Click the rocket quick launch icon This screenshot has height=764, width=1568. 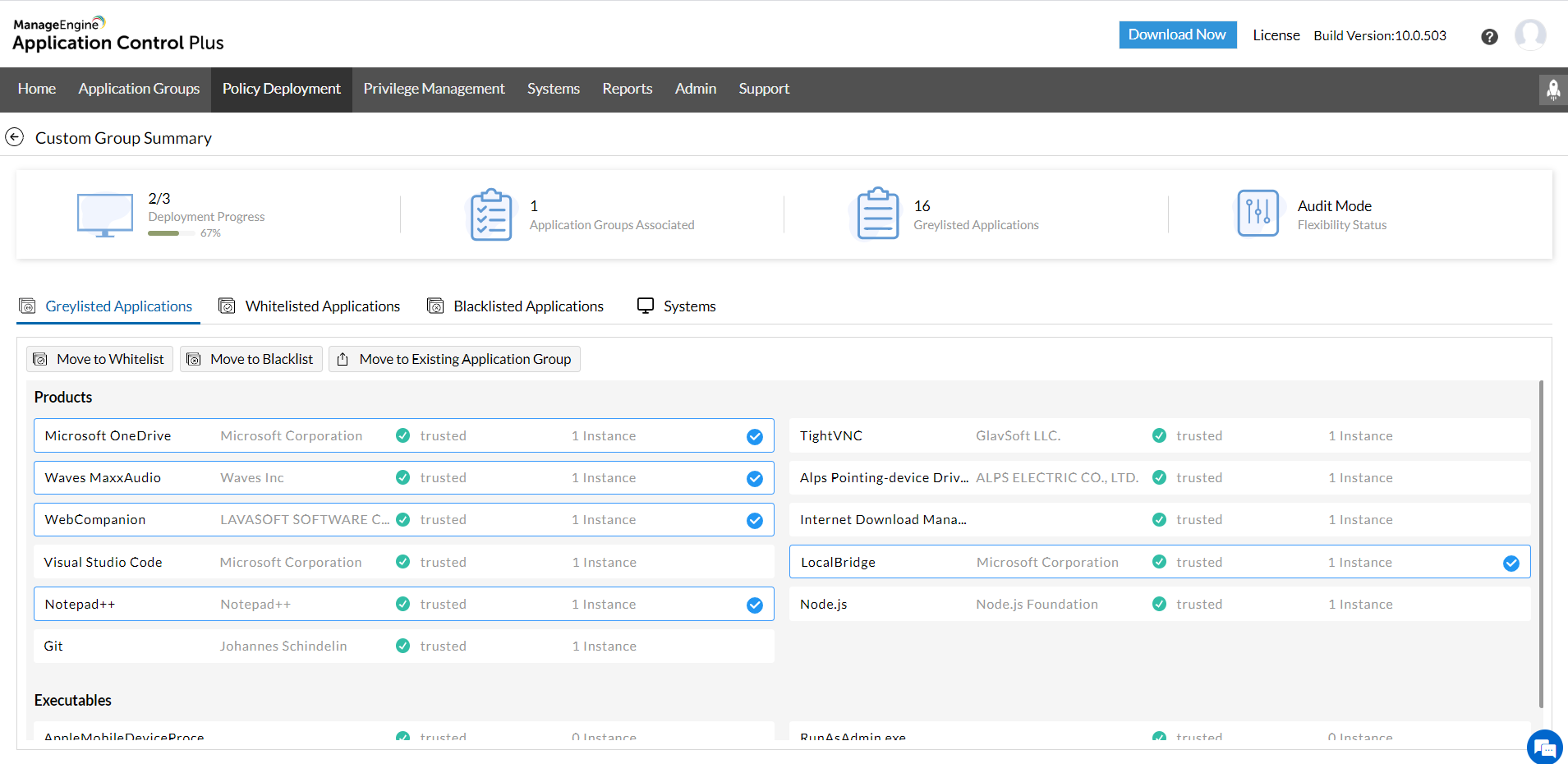(1552, 90)
